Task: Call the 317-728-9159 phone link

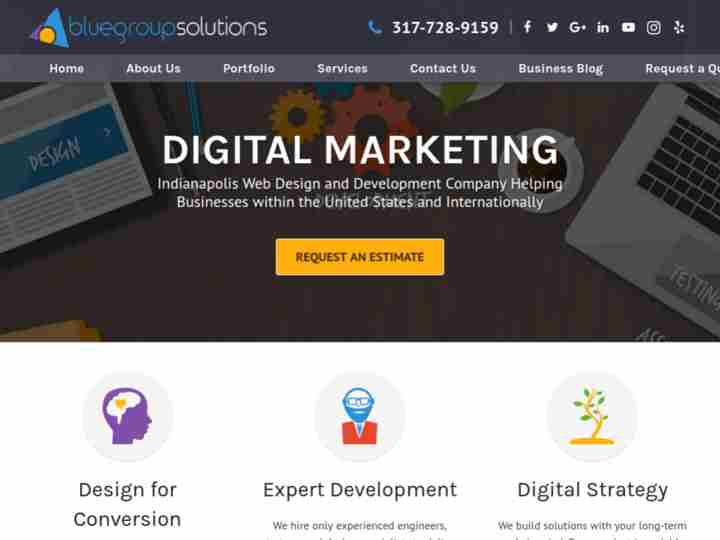Action: point(445,28)
